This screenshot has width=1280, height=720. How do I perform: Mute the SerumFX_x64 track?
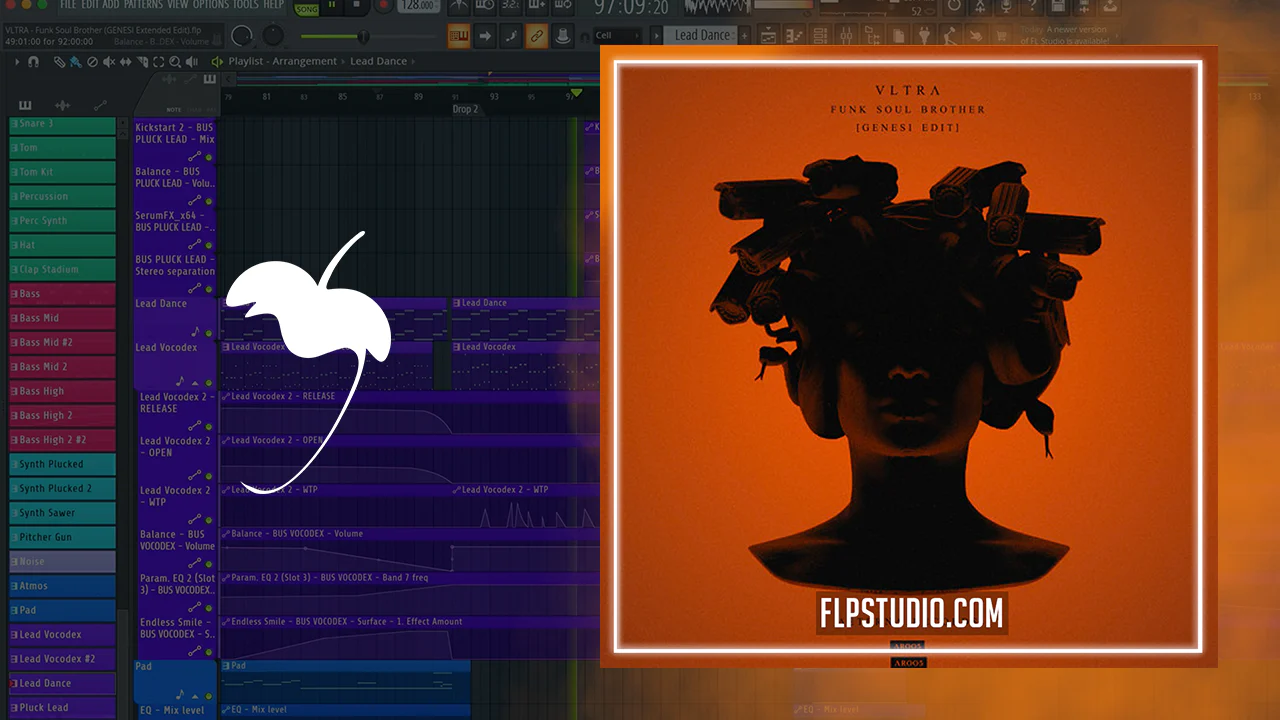[x=209, y=246]
